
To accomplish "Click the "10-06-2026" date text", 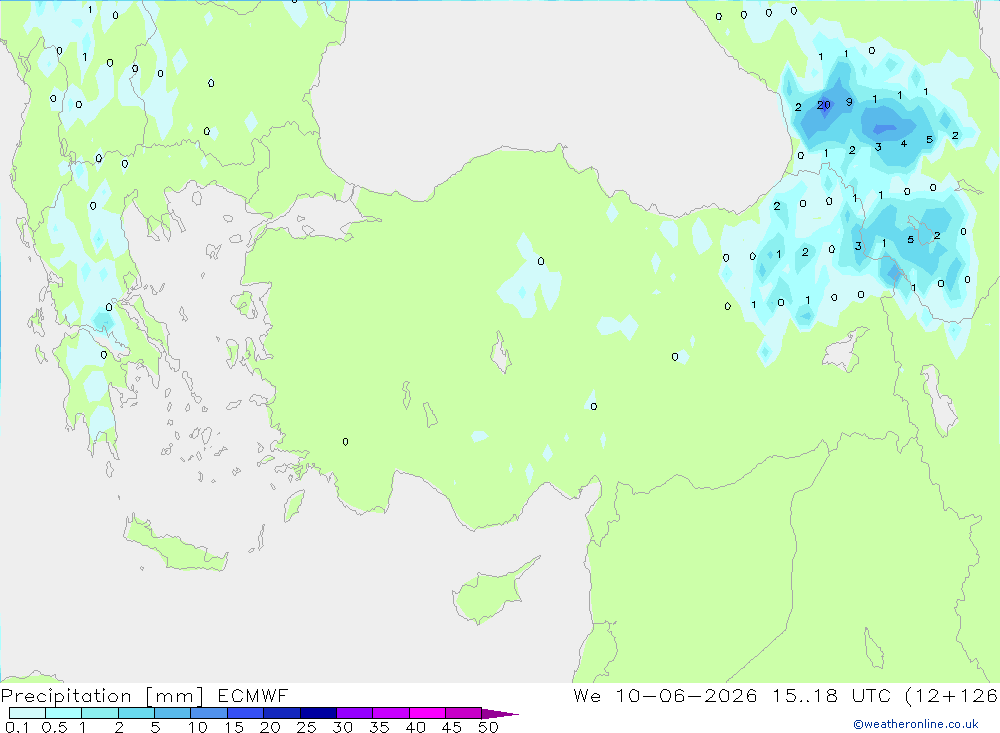I will point(686,695).
